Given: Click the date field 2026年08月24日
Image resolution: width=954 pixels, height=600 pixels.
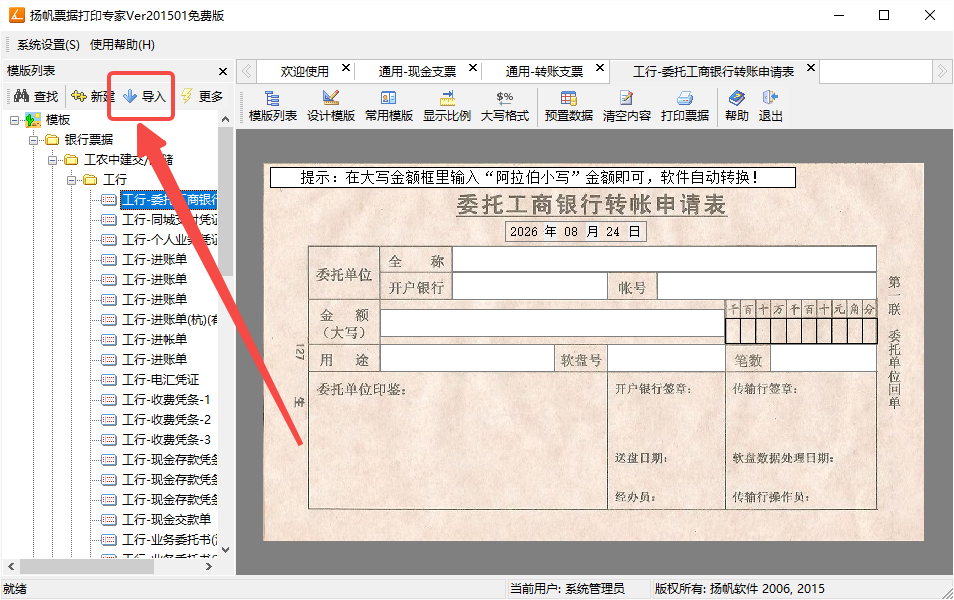Looking at the screenshot, I should pyautogui.click(x=576, y=232).
